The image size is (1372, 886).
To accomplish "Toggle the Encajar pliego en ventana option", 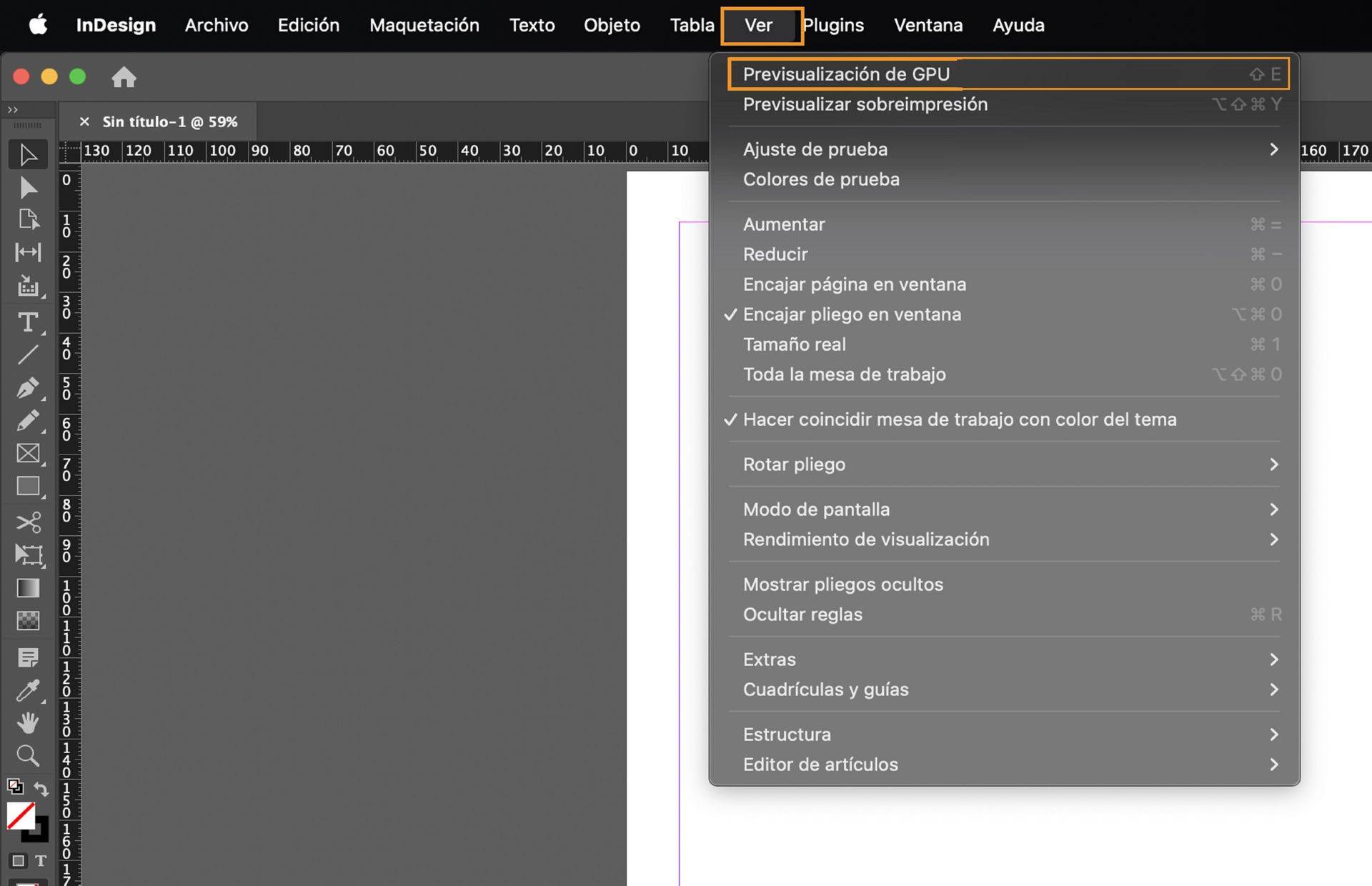I will (852, 314).
